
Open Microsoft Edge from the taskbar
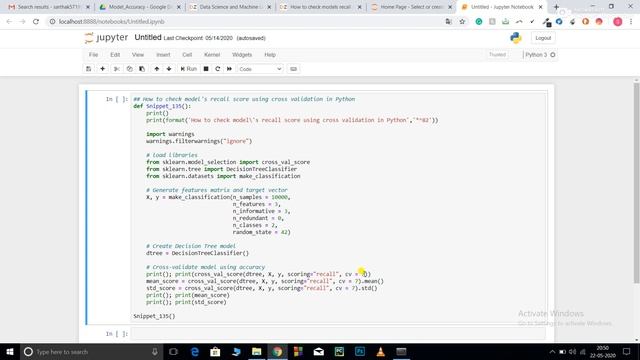point(195,351)
